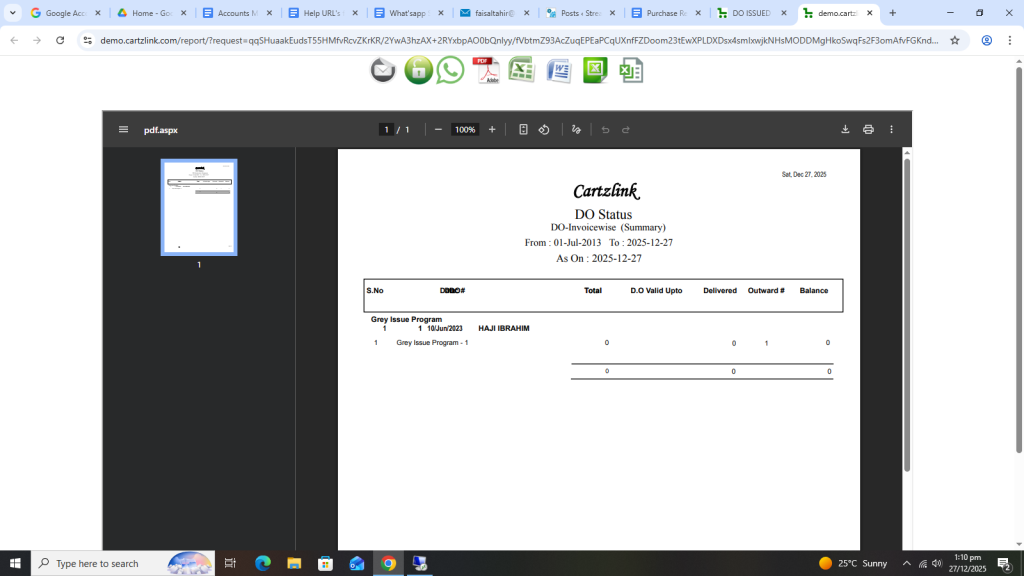The image size is (1024, 576).
Task: Select the draw annotation tool
Action: click(576, 130)
